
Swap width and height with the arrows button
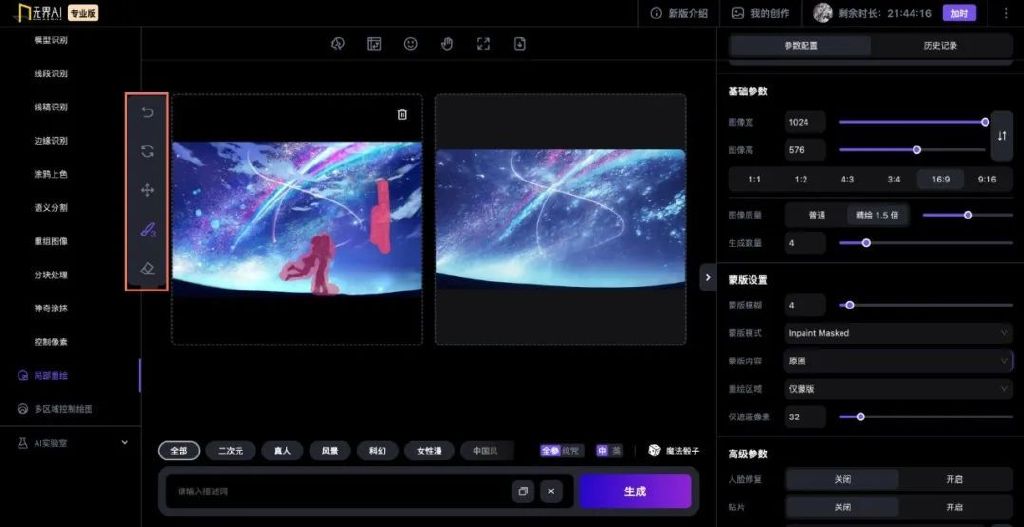tap(1002, 136)
